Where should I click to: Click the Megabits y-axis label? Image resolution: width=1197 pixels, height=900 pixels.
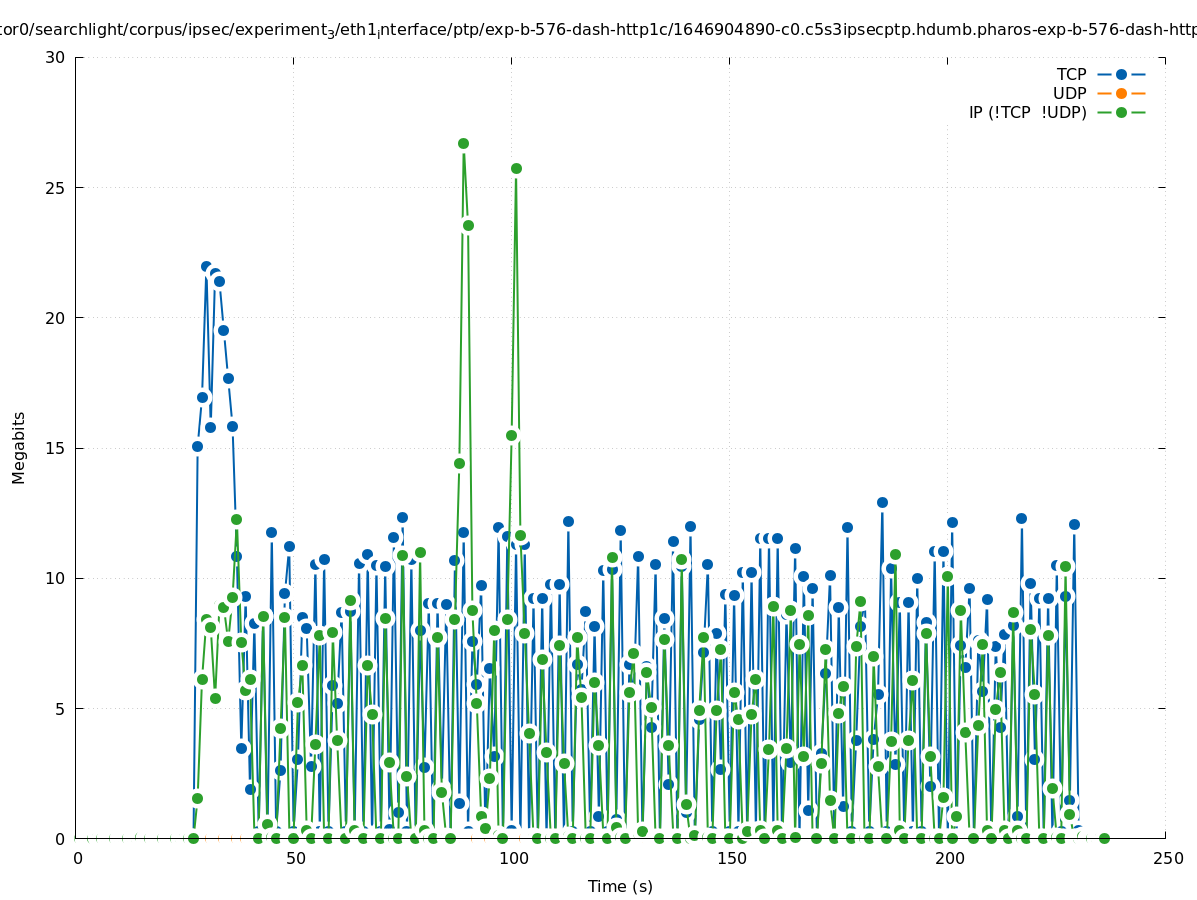point(19,447)
